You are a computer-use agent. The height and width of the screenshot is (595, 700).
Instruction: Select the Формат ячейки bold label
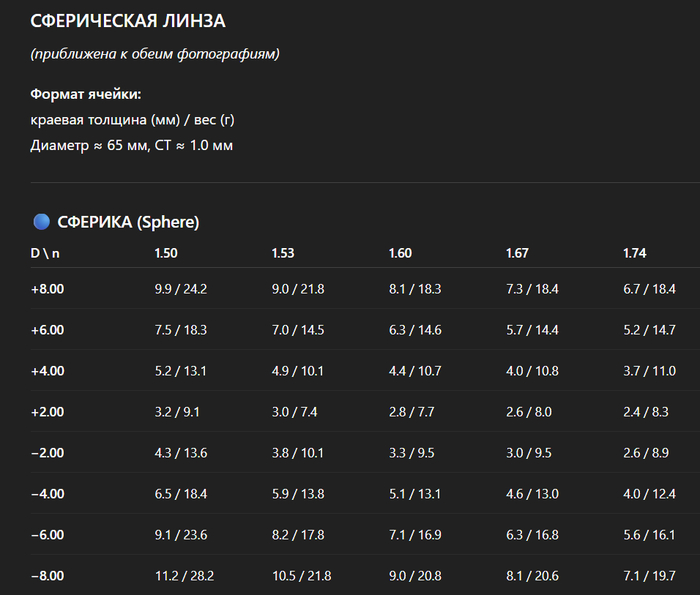(86, 94)
